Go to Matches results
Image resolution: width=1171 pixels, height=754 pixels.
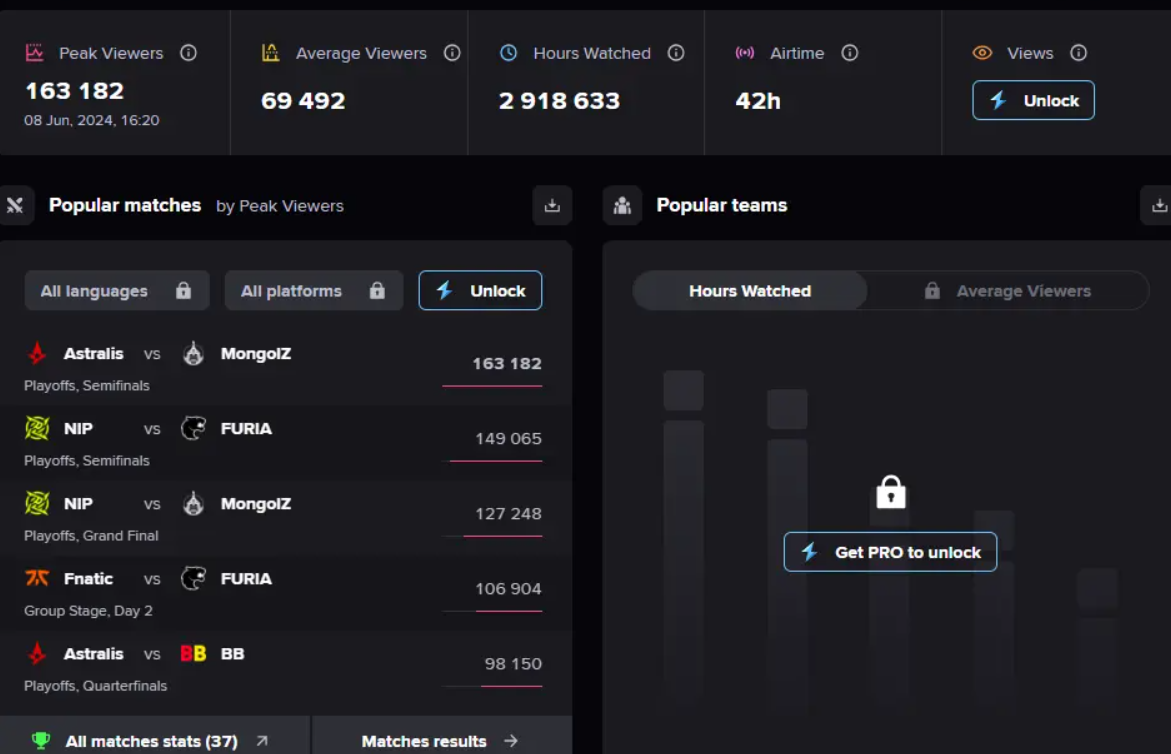click(x=440, y=741)
